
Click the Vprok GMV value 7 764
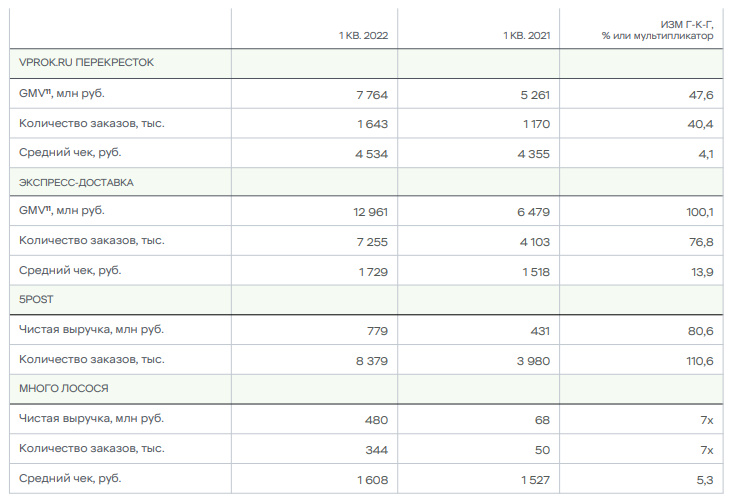[371, 95]
